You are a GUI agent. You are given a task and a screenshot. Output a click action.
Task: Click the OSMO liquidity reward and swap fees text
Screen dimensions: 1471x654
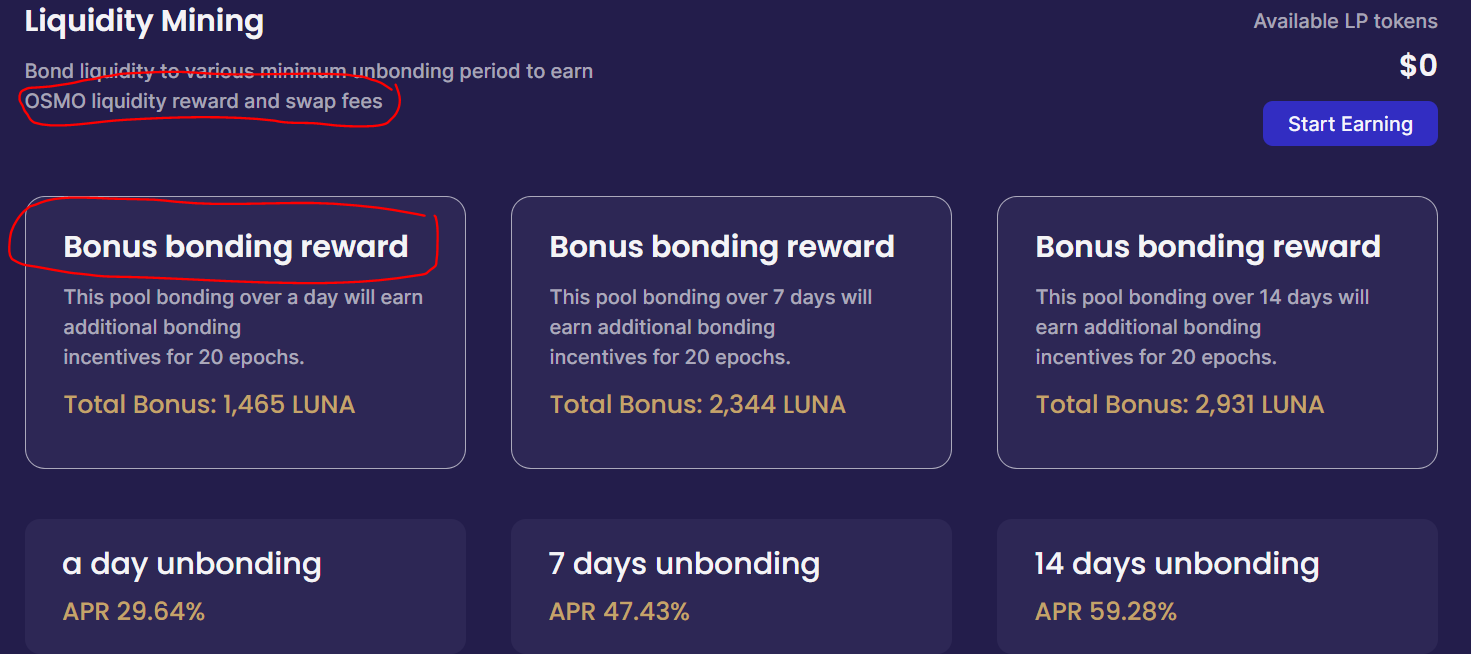click(x=204, y=101)
